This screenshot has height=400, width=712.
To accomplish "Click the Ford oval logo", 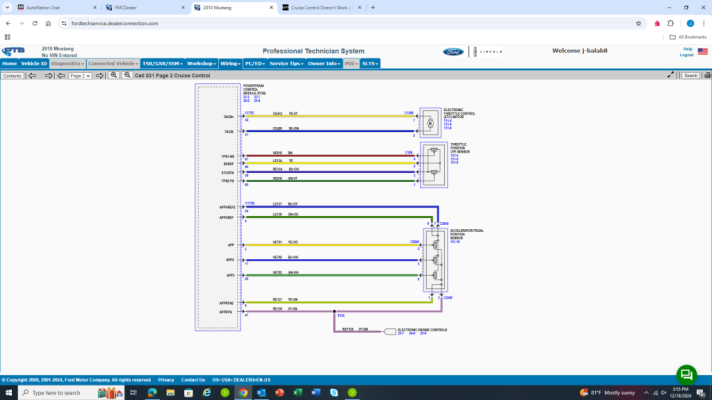I will 453,52.
